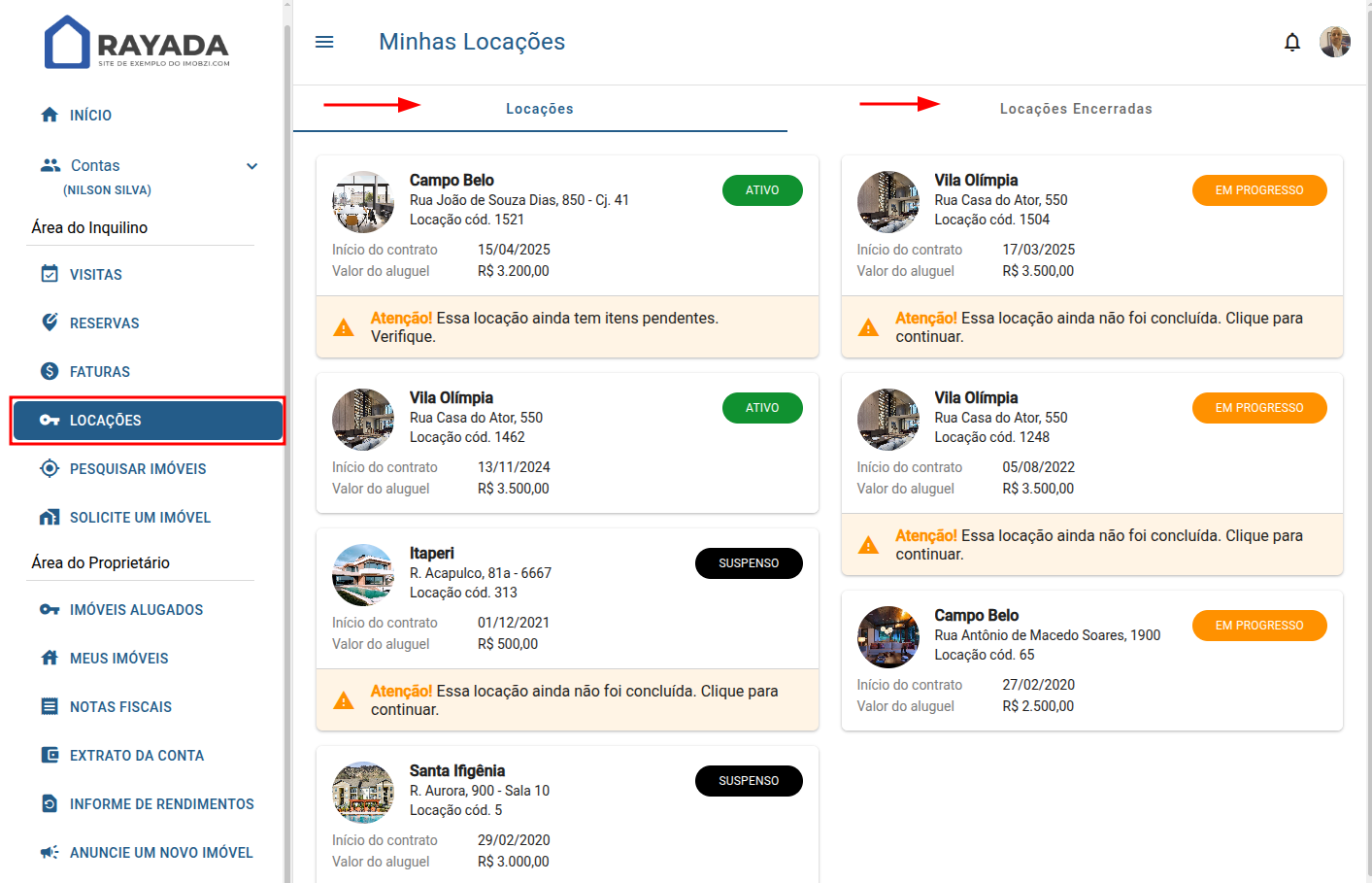Click 'Locação cód. 313' text
Viewport: 1372px width, 883px height.
click(463, 593)
